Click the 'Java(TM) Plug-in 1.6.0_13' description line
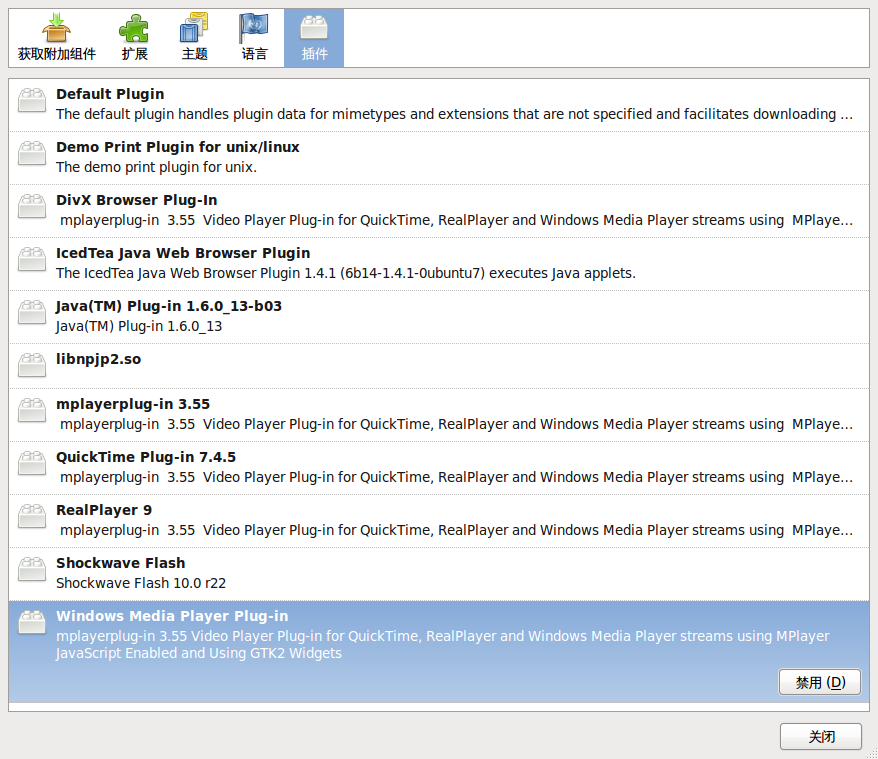878x759 pixels. point(139,326)
